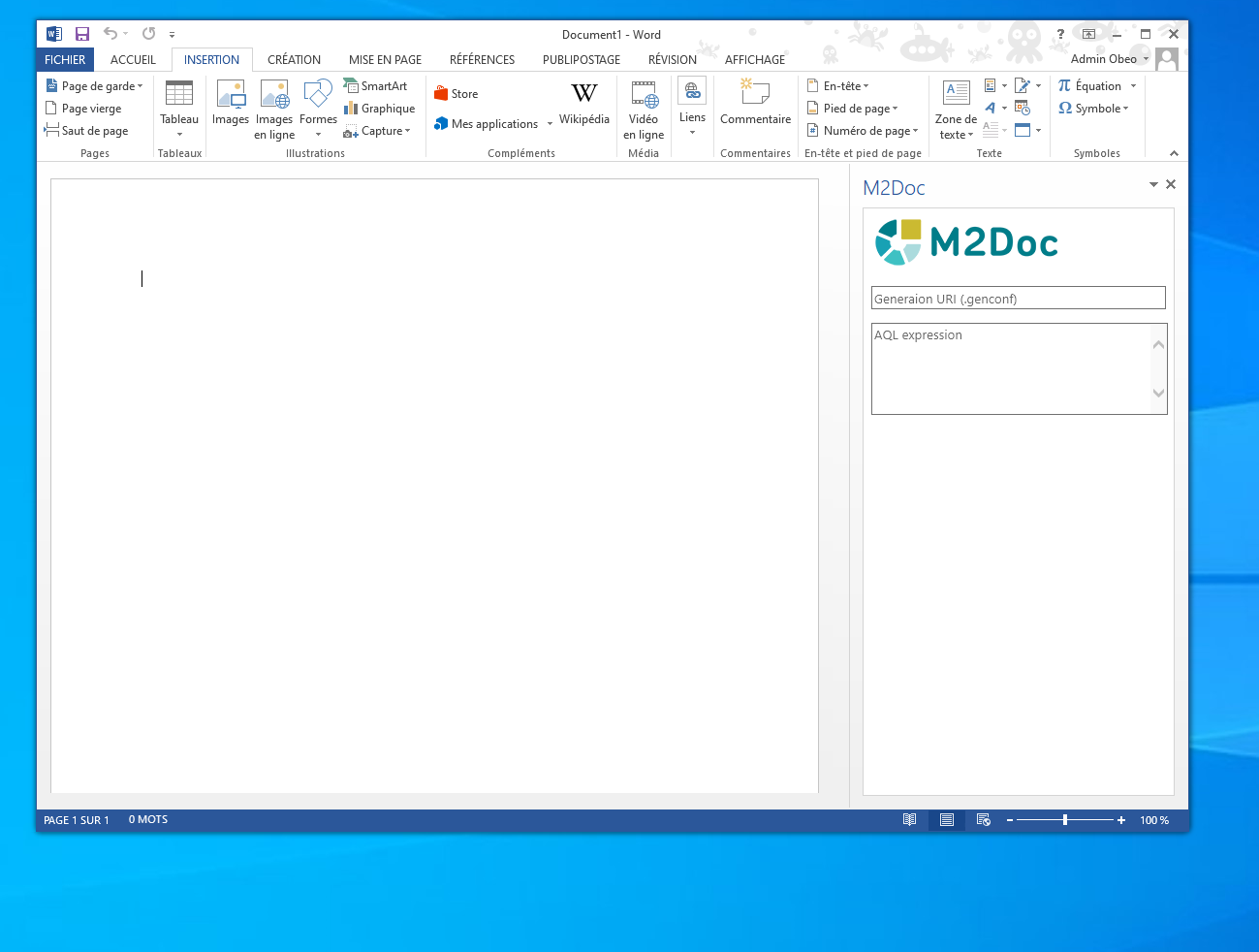Insert a Graphique chart
Viewport: 1259px width, 952px height.
pos(379,109)
